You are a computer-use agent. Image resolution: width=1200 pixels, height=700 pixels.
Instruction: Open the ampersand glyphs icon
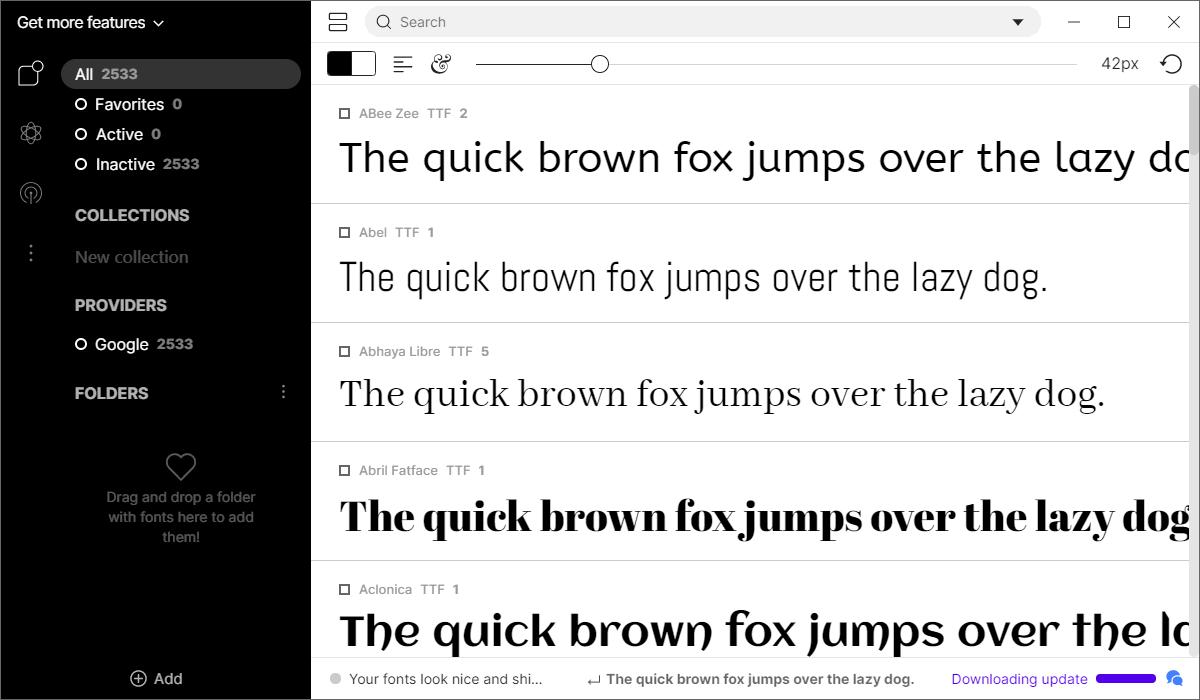tap(441, 64)
